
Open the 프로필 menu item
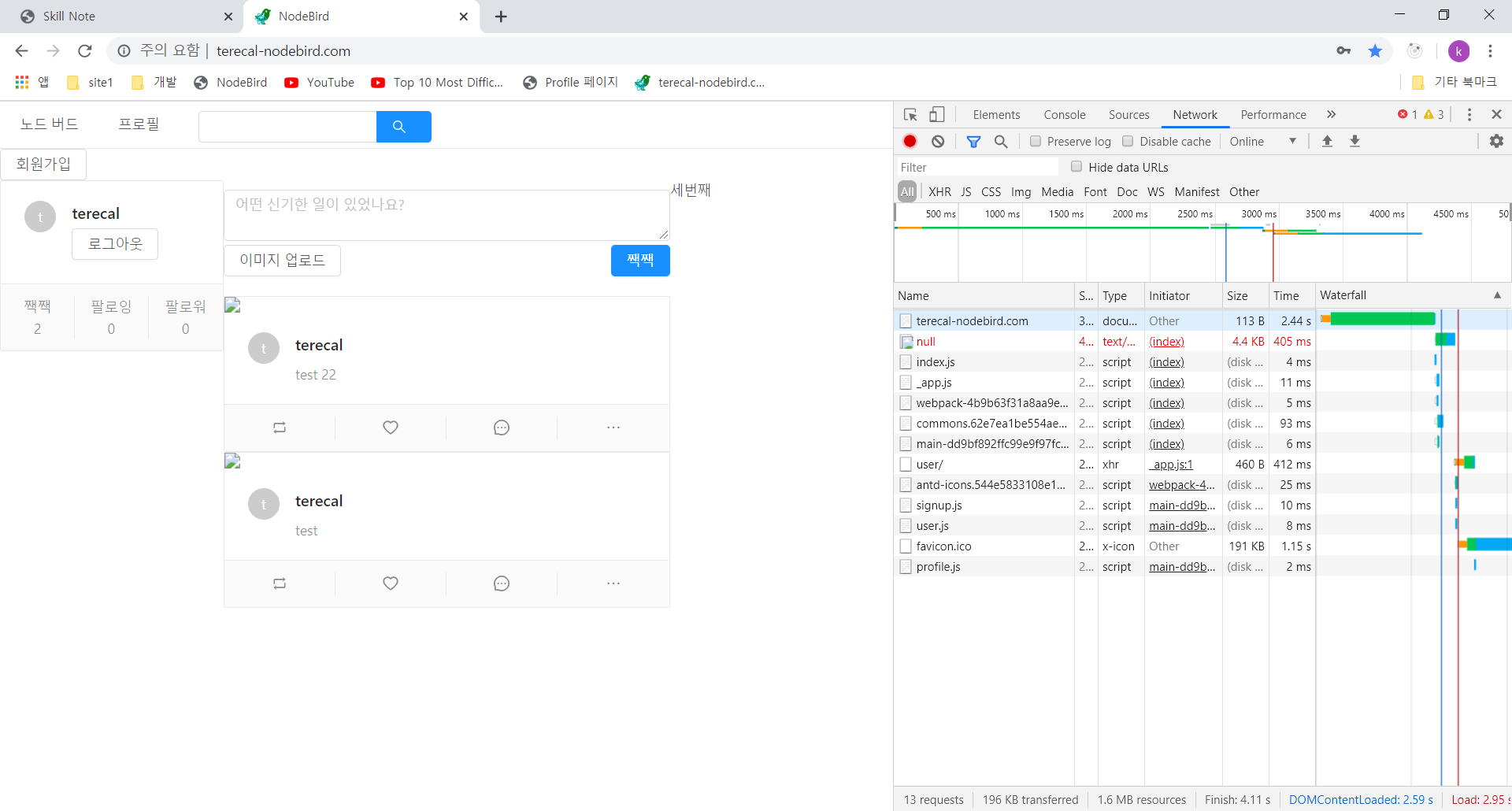click(x=139, y=124)
